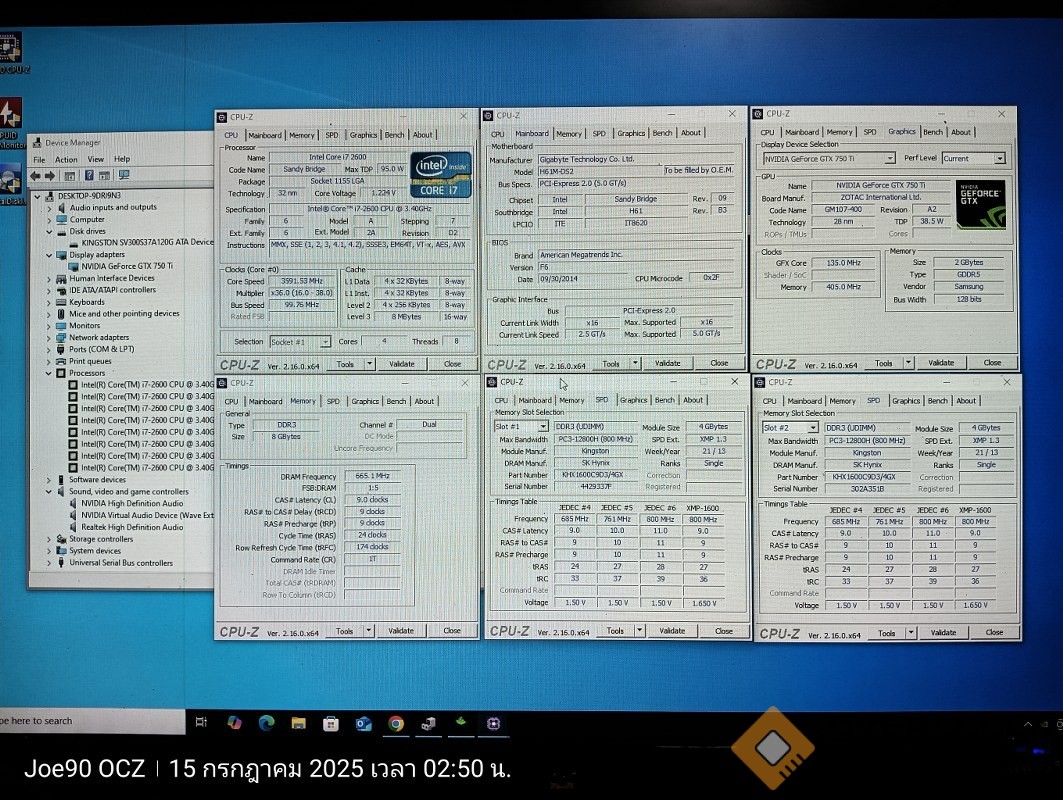Viewport: 1063px width, 800px height.
Task: Expand the Network adapters category
Action: (49, 337)
